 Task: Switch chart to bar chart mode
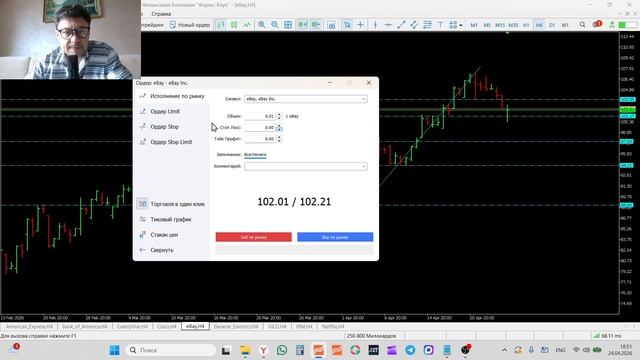pyautogui.click(x=221, y=25)
